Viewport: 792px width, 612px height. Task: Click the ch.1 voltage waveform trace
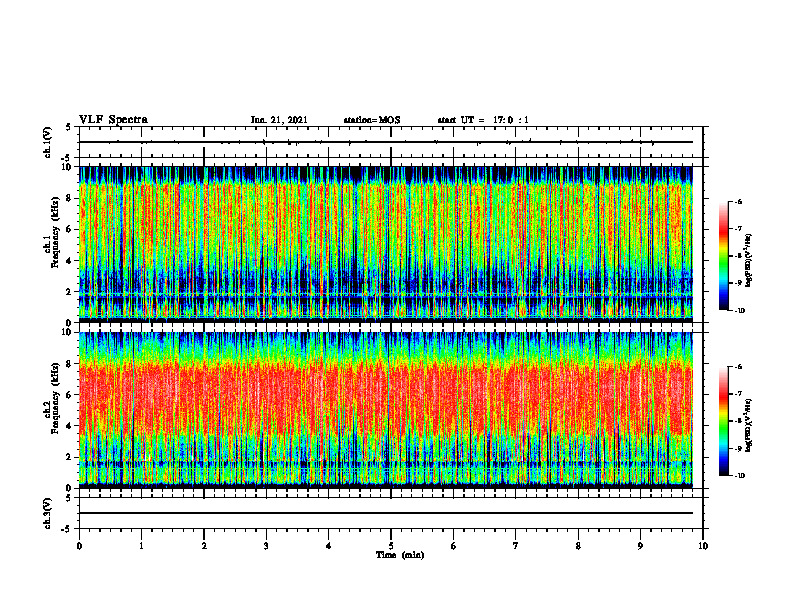tap(386, 142)
